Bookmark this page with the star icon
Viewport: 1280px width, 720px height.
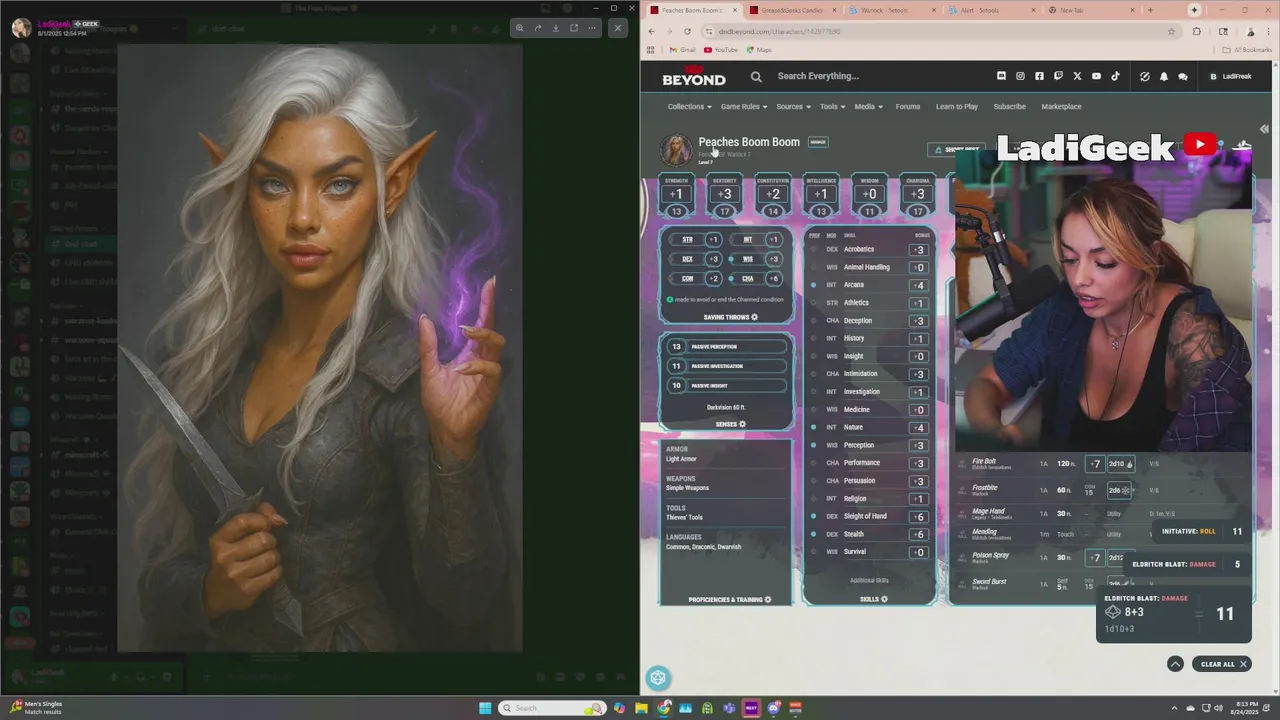[x=1171, y=31]
